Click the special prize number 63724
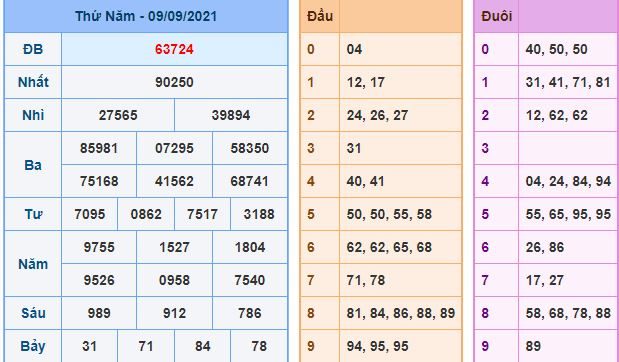The image size is (619, 362). pyautogui.click(x=174, y=49)
